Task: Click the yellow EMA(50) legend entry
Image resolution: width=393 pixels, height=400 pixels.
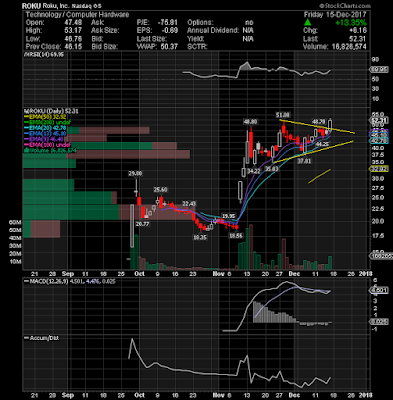Action: [x=45, y=117]
